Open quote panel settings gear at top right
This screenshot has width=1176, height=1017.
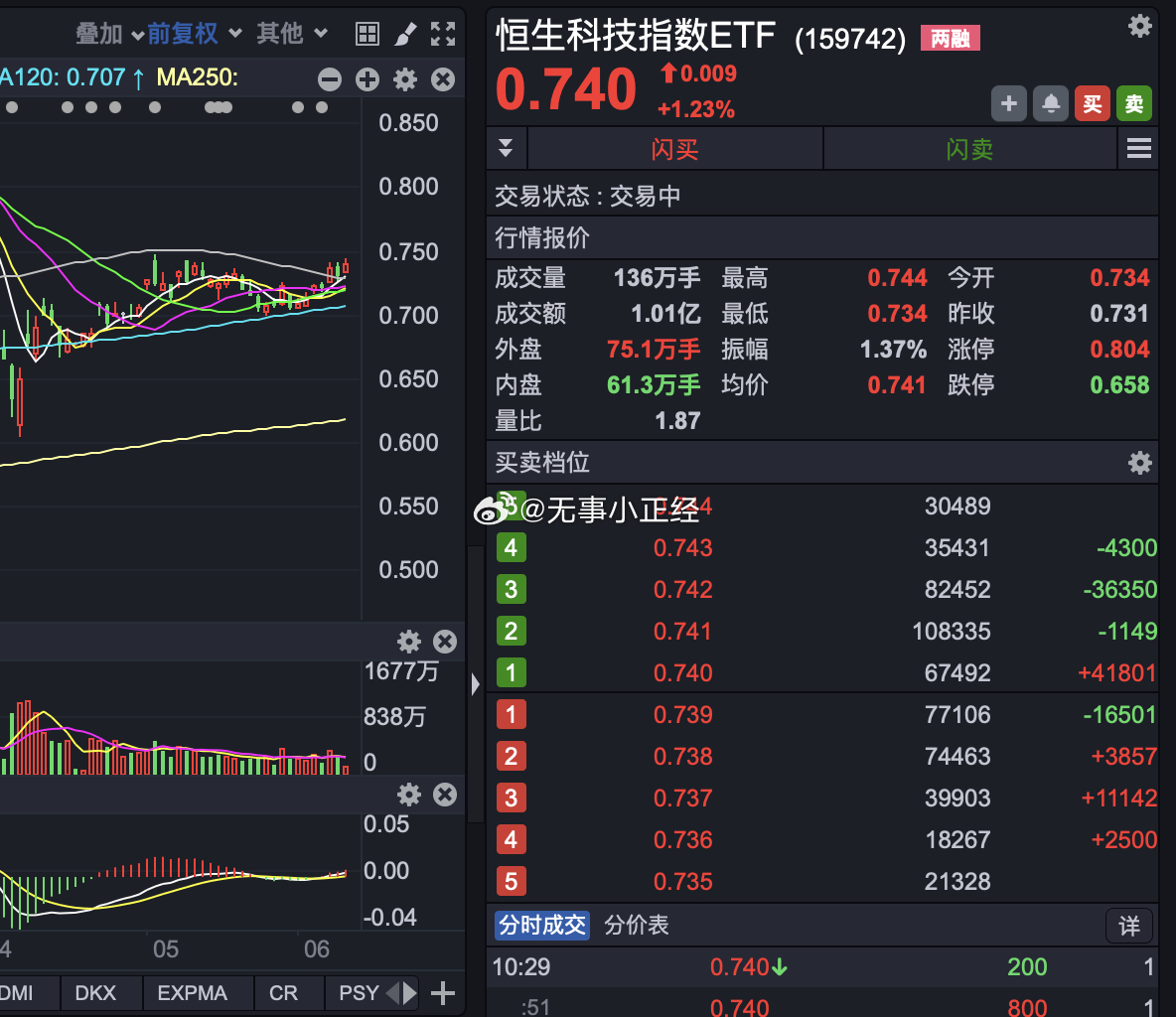pyautogui.click(x=1140, y=26)
